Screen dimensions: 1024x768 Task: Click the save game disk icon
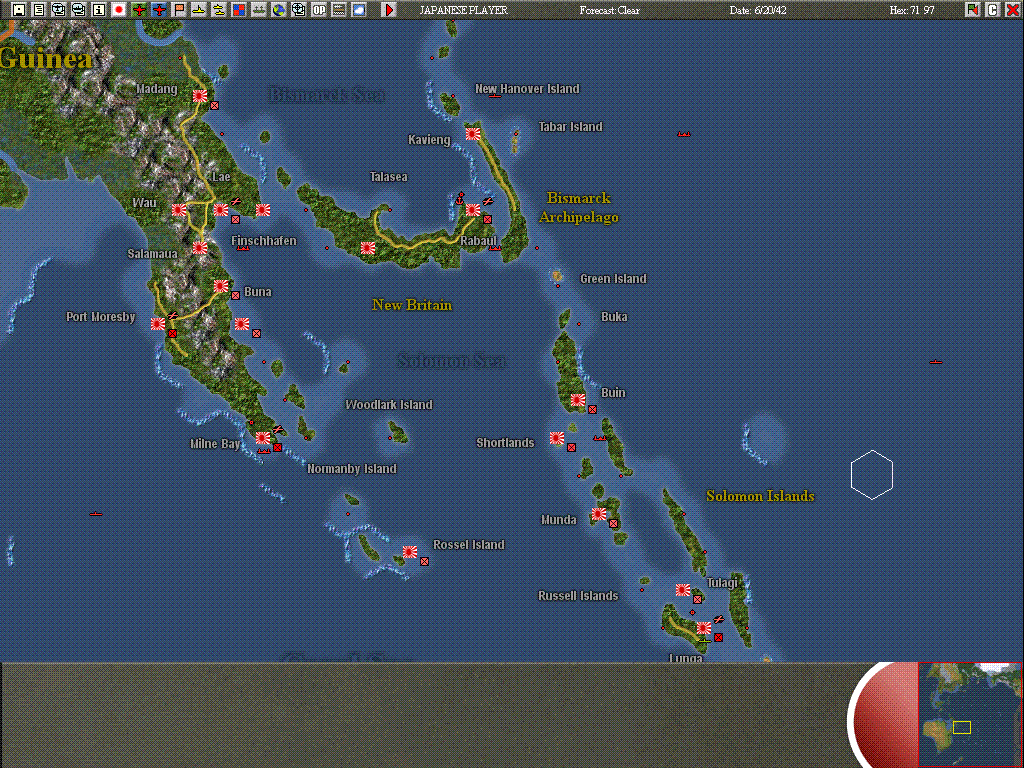pos(20,10)
